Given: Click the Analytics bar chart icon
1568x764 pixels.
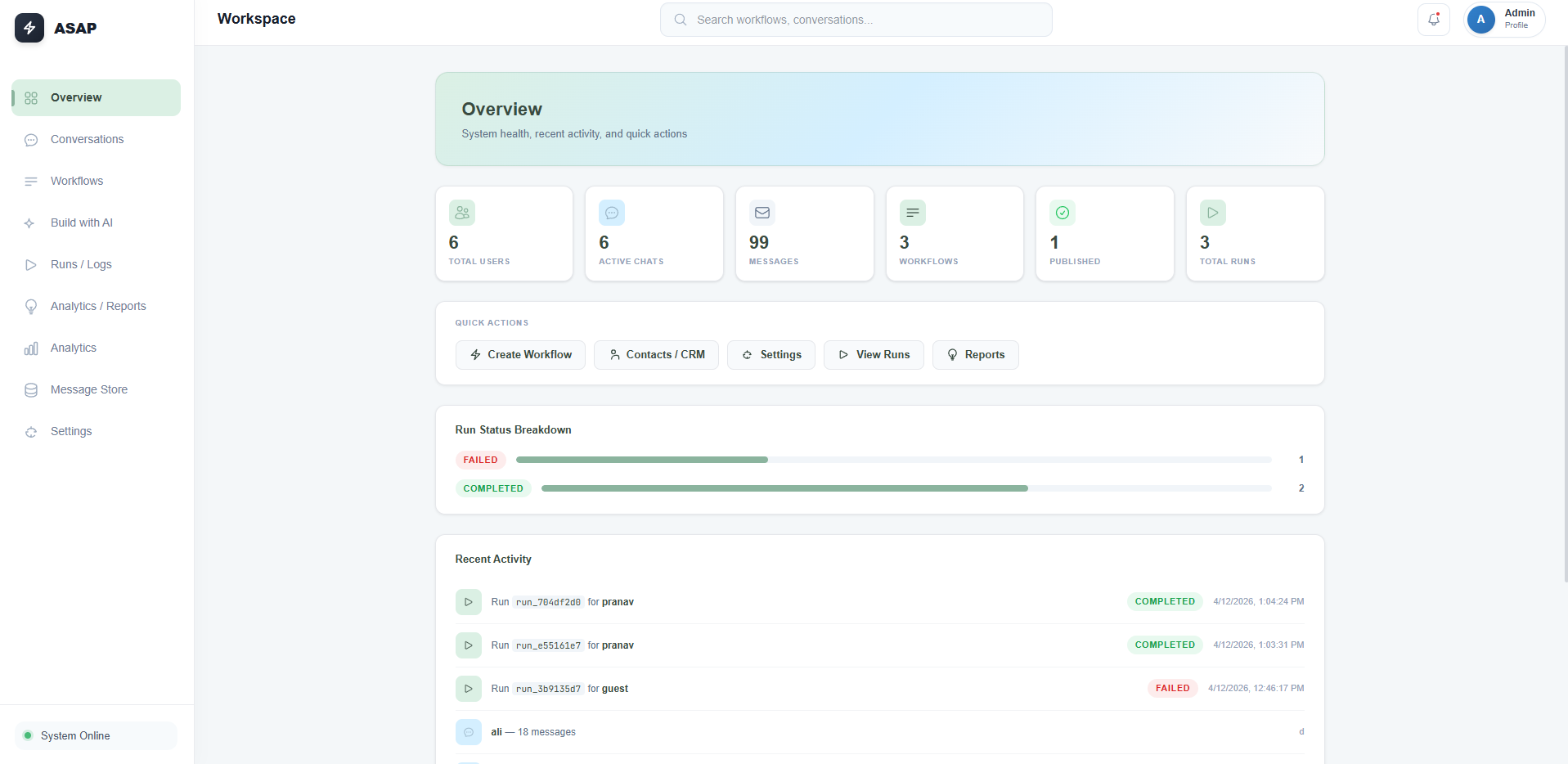Looking at the screenshot, I should 31,348.
